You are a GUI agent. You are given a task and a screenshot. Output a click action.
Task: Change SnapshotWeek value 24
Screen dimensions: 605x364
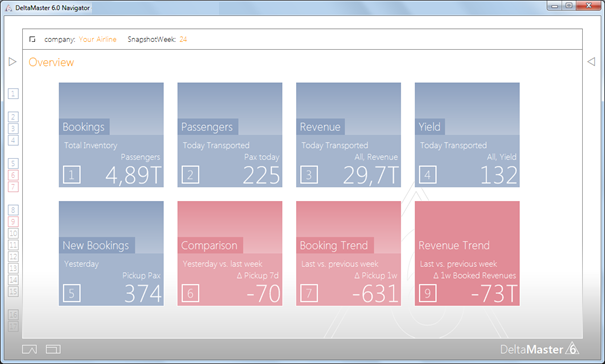183,39
